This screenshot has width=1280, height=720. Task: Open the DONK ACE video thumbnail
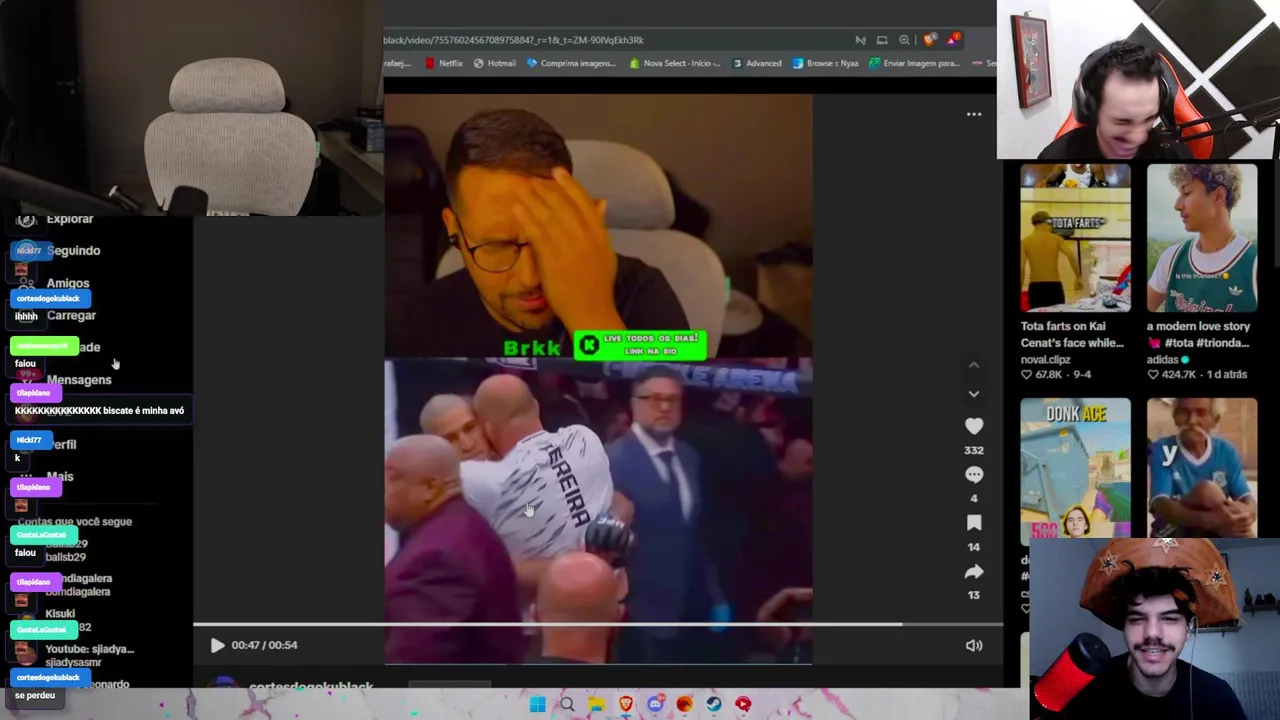1075,468
